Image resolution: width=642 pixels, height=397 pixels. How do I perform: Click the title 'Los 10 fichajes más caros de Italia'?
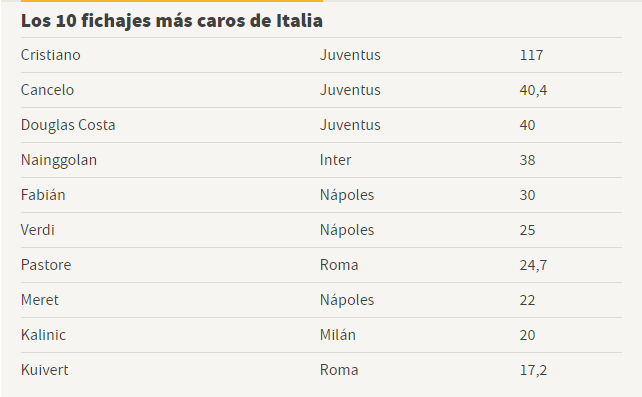tap(172, 21)
